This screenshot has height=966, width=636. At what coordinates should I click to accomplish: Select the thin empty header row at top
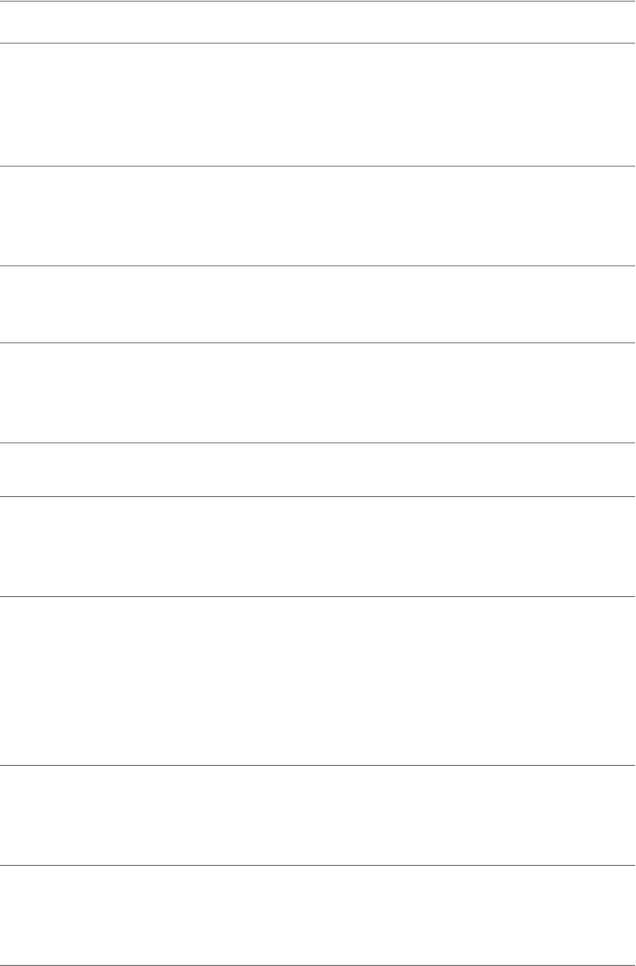(317, 22)
